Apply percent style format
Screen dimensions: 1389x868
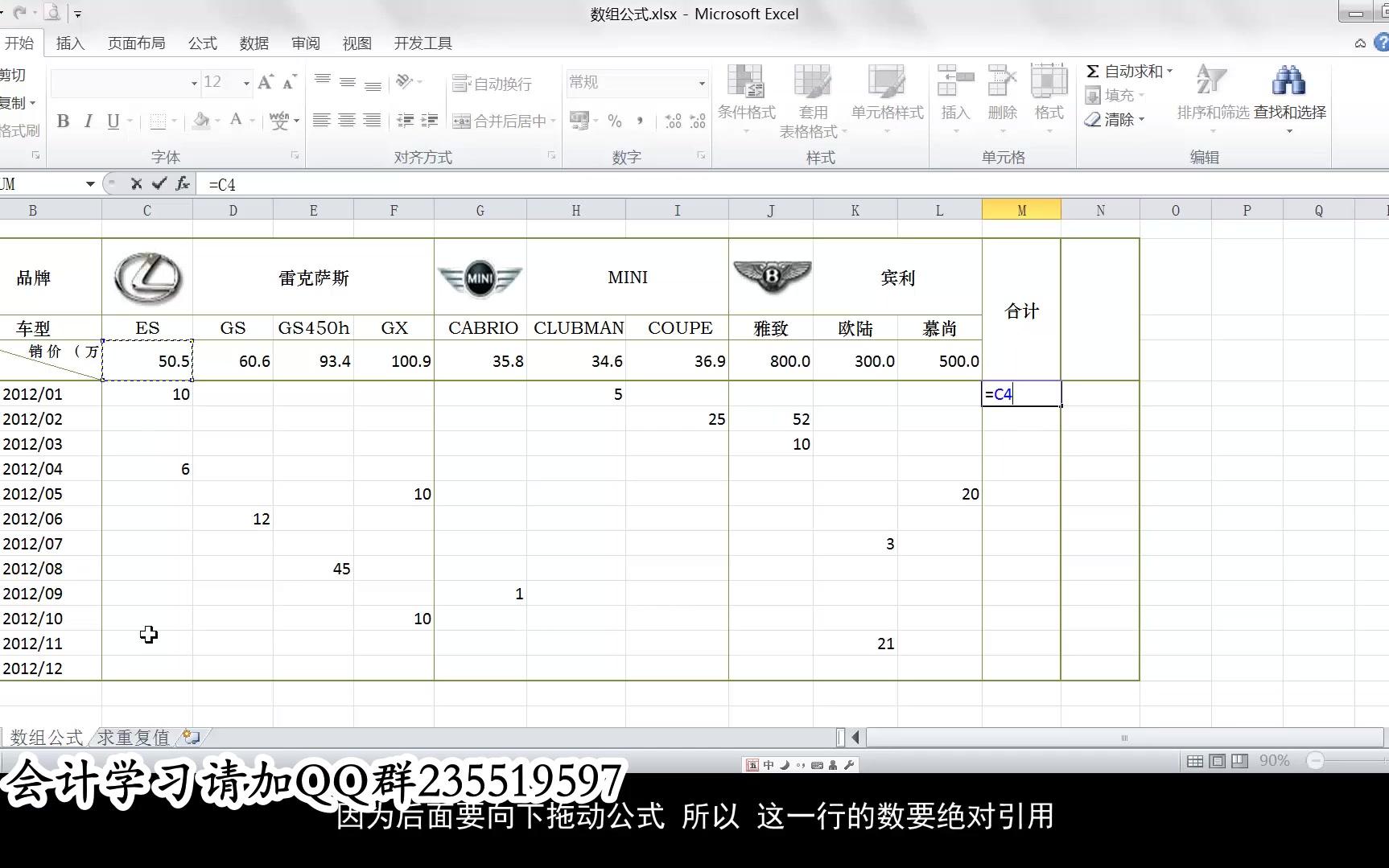click(615, 121)
